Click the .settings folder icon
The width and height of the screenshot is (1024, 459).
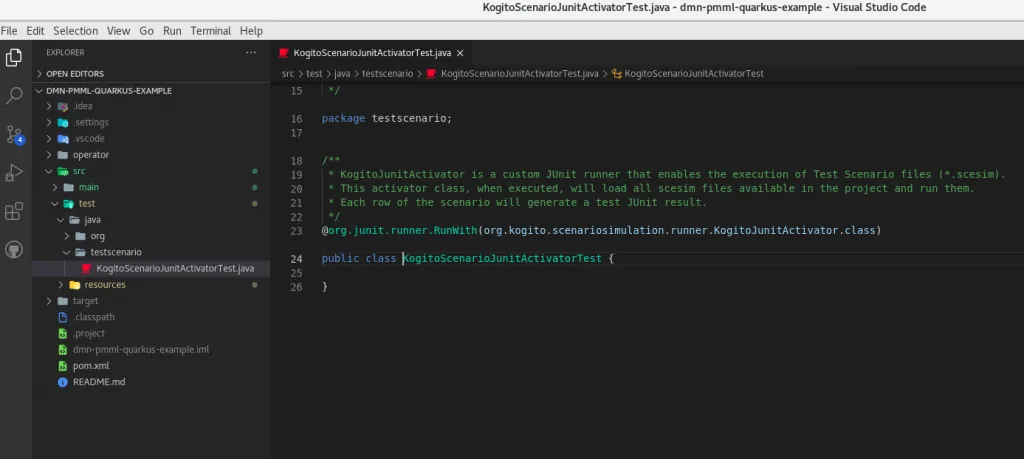pyautogui.click(x=63, y=123)
